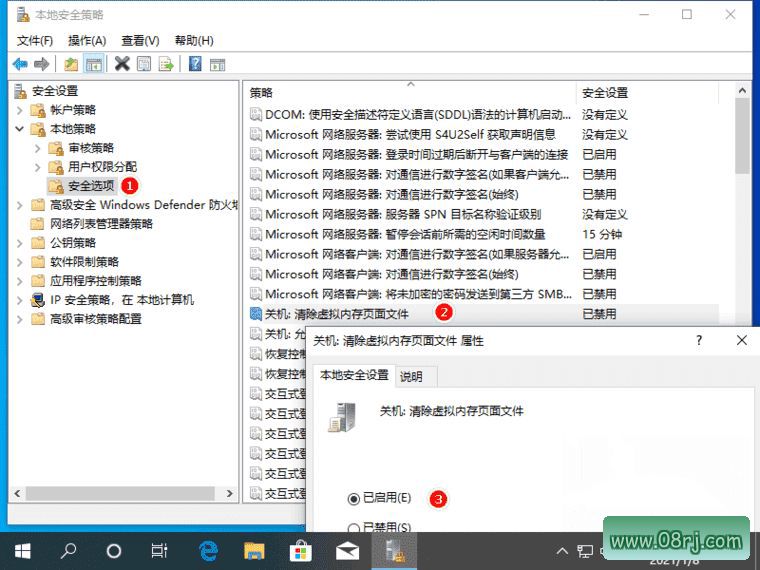Viewport: 760px width, 570px height.
Task: Switch to the 本地安全设置 tab
Action: point(354,375)
